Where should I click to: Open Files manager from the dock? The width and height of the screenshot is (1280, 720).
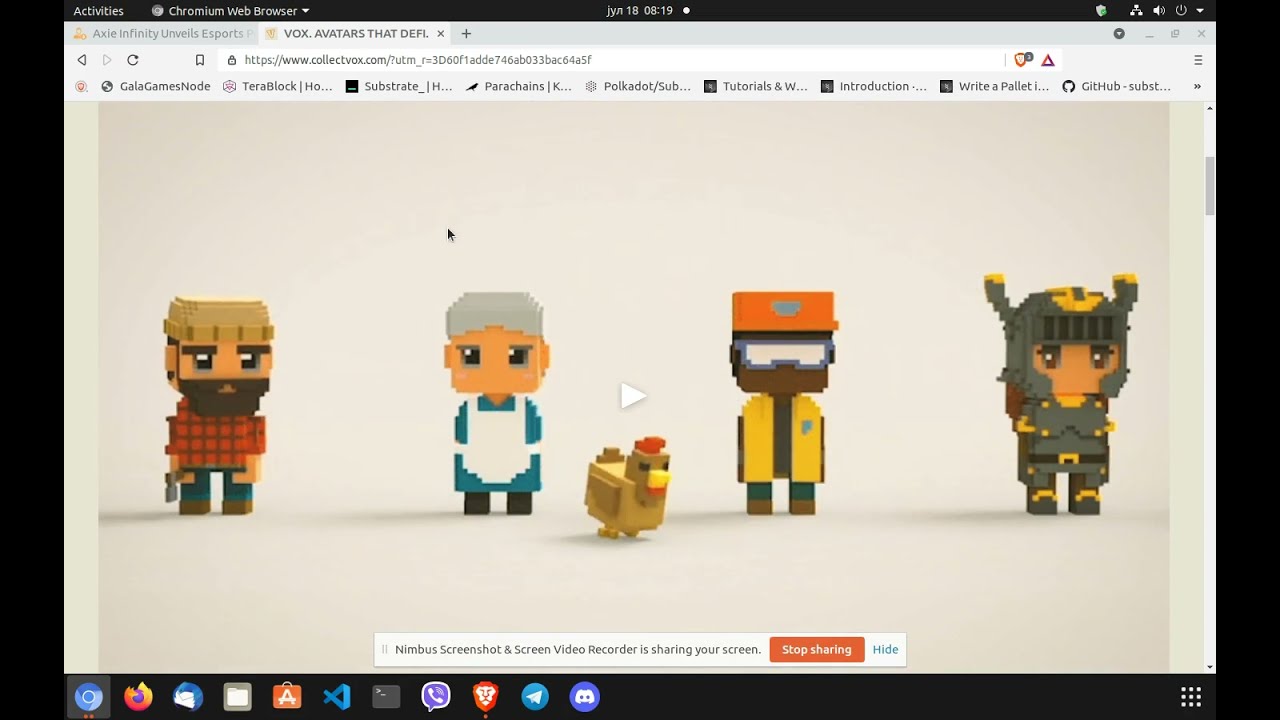click(x=238, y=697)
